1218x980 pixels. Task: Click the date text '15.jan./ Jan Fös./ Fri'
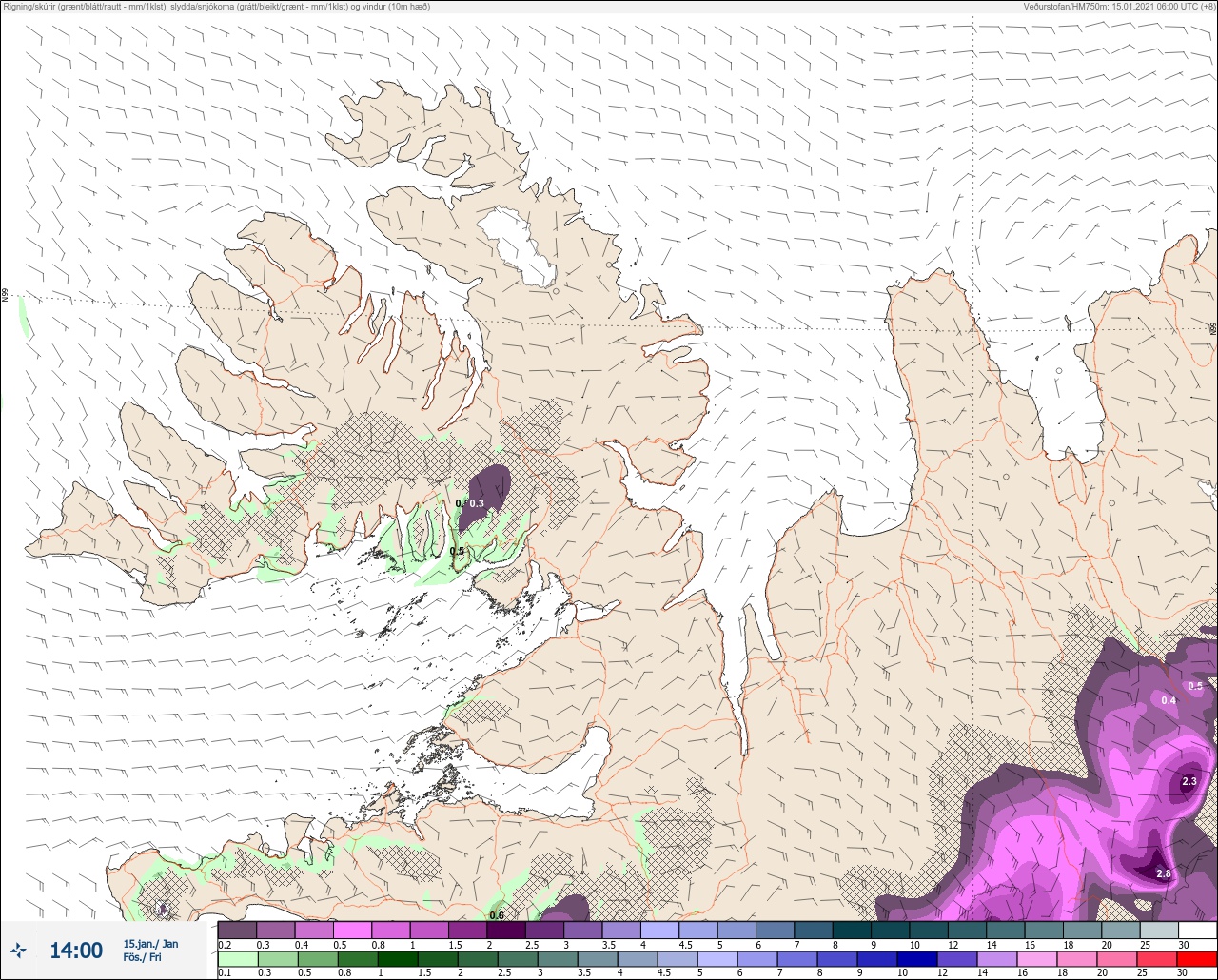tap(150, 950)
